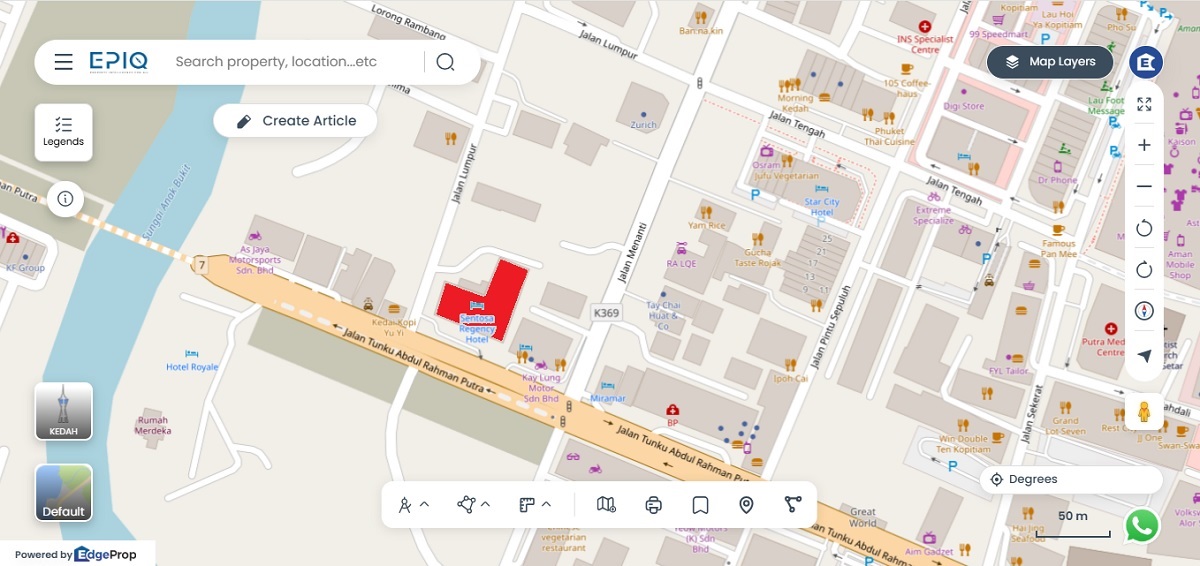Open the Map Layers panel
The width and height of the screenshot is (1200, 566).
(1050, 62)
